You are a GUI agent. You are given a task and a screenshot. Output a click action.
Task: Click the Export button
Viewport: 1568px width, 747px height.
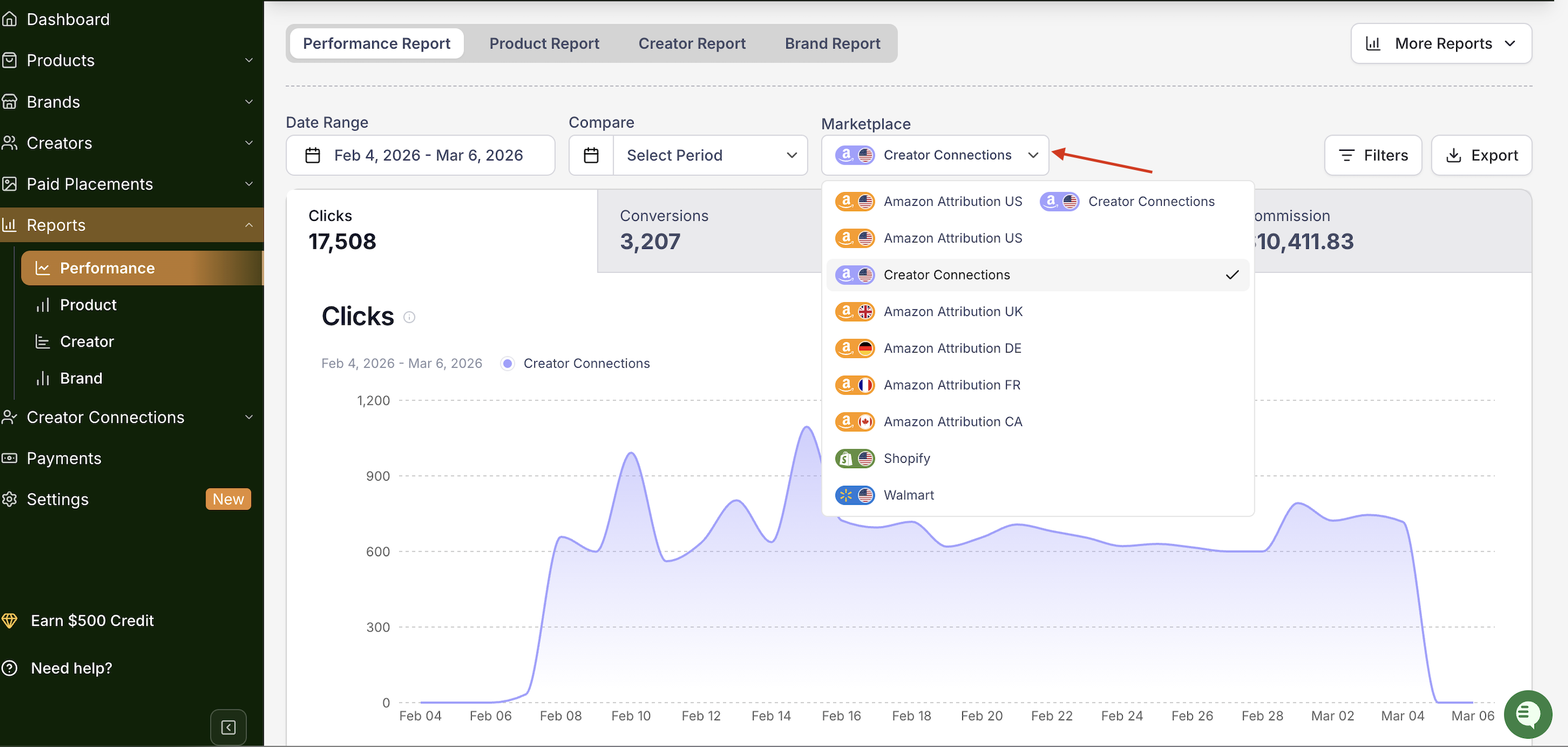click(x=1481, y=155)
